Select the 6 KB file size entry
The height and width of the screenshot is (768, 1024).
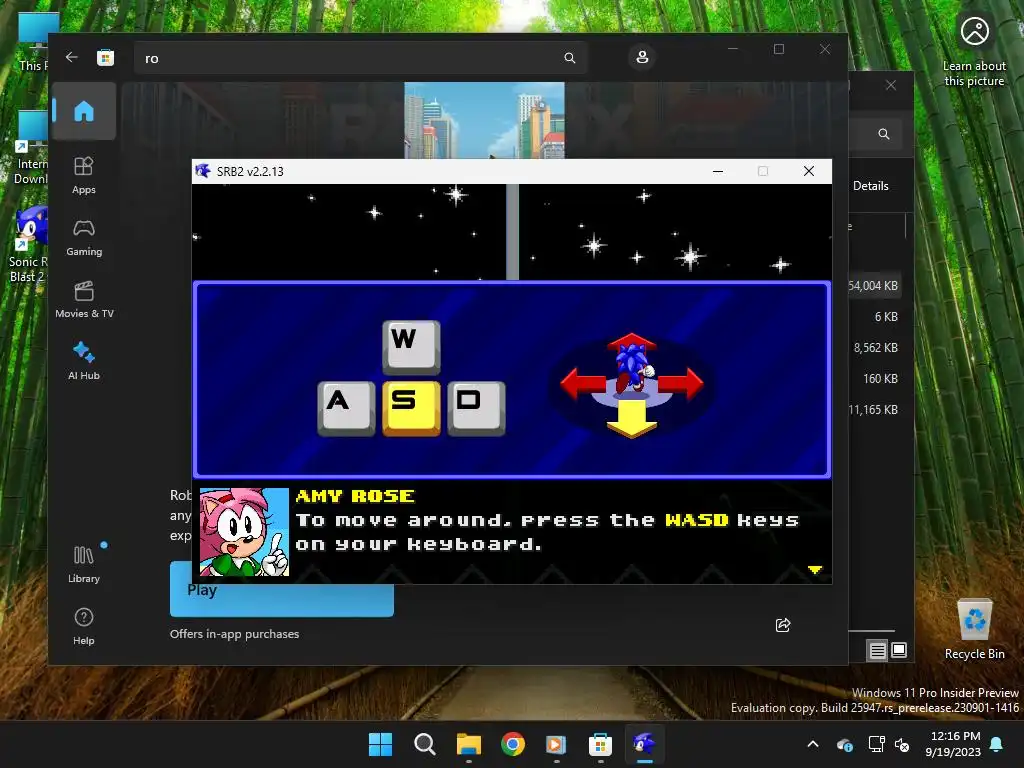tap(886, 317)
